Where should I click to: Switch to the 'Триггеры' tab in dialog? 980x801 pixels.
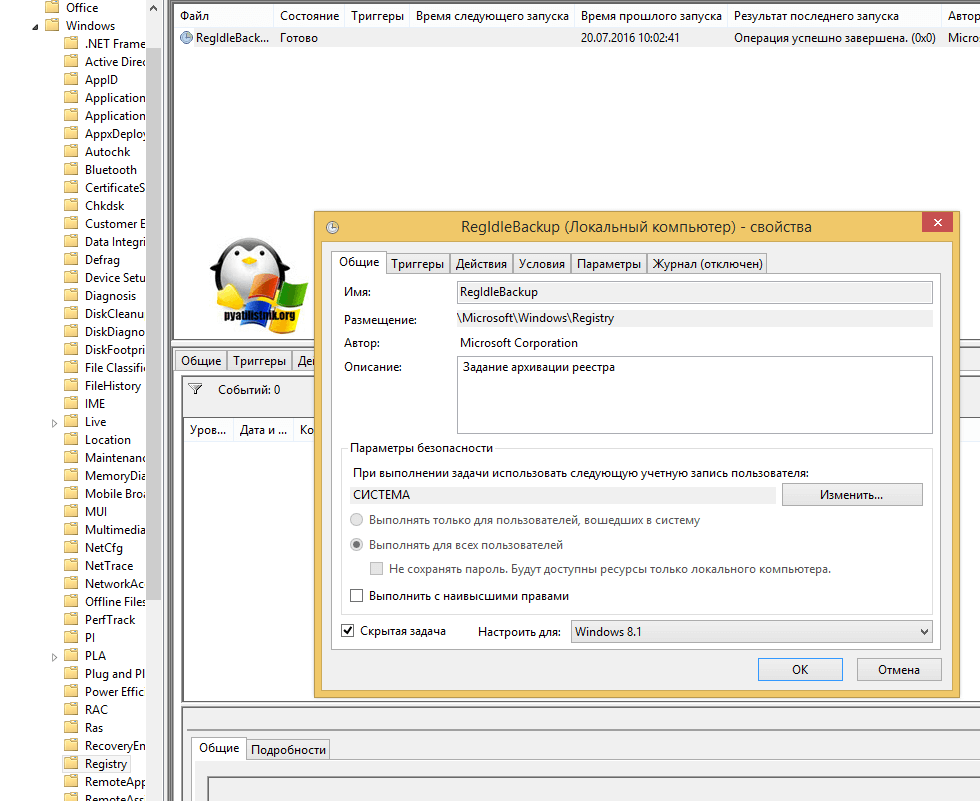click(x=417, y=264)
